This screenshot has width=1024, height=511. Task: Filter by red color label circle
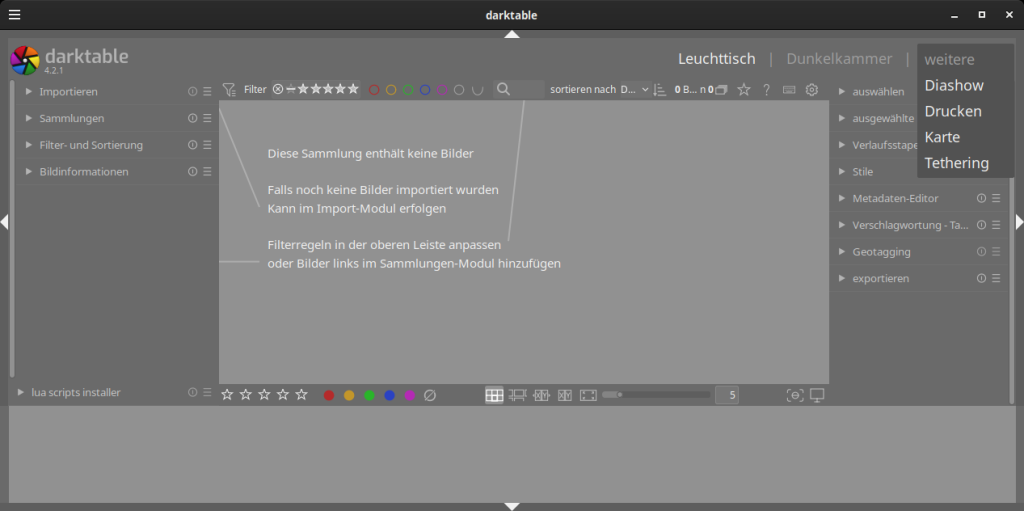coord(374,90)
